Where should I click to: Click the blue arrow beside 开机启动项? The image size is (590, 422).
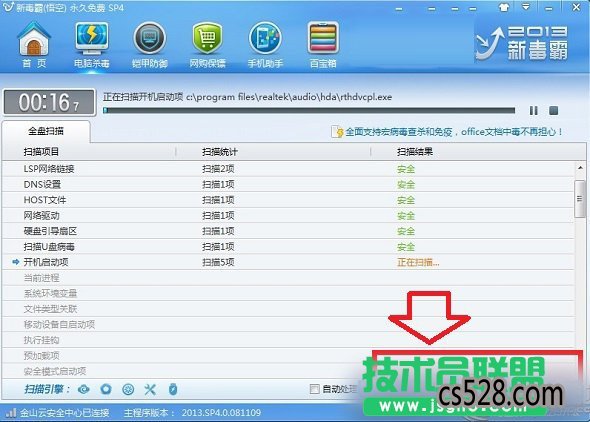click(15, 262)
